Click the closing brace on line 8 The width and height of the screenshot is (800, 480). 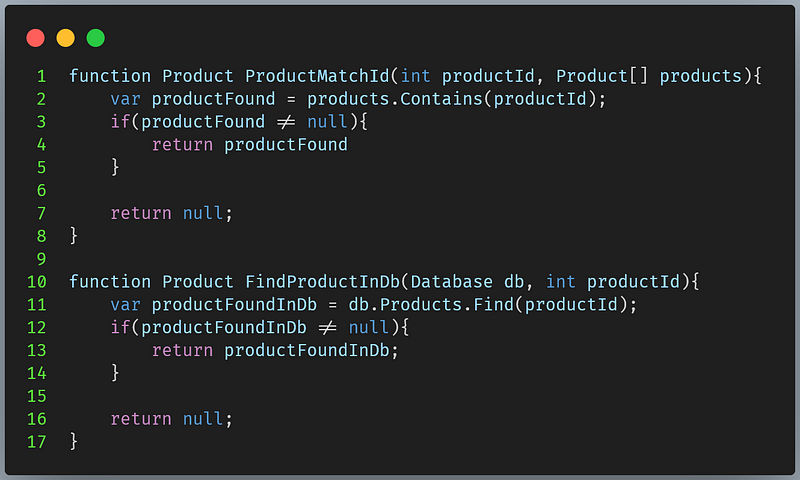74,236
